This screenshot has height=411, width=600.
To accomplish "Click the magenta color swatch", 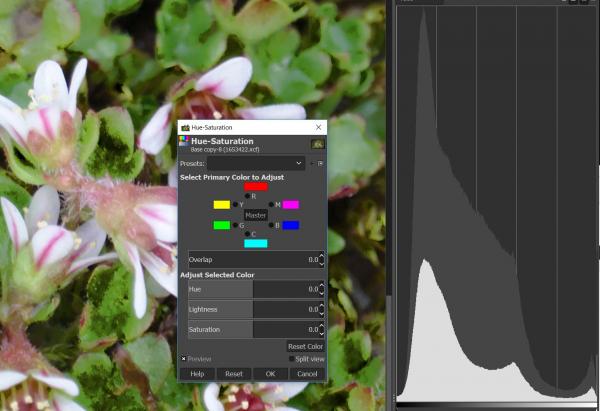I will point(290,205).
